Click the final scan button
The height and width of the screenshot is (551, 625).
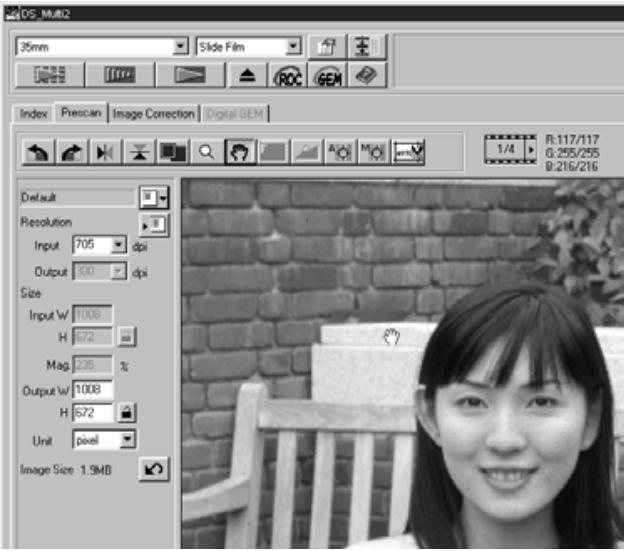coord(190,75)
